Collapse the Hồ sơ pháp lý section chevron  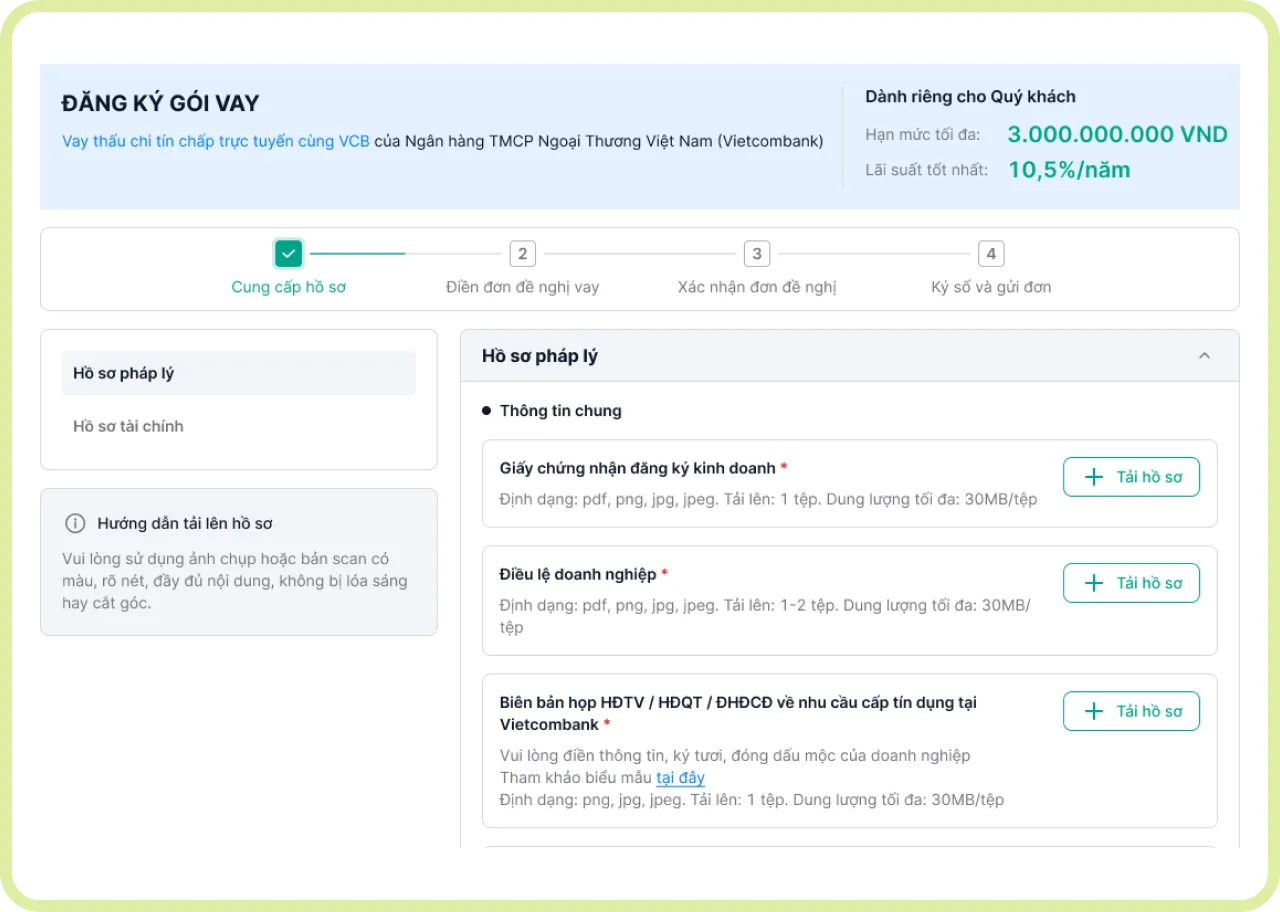pos(1205,356)
